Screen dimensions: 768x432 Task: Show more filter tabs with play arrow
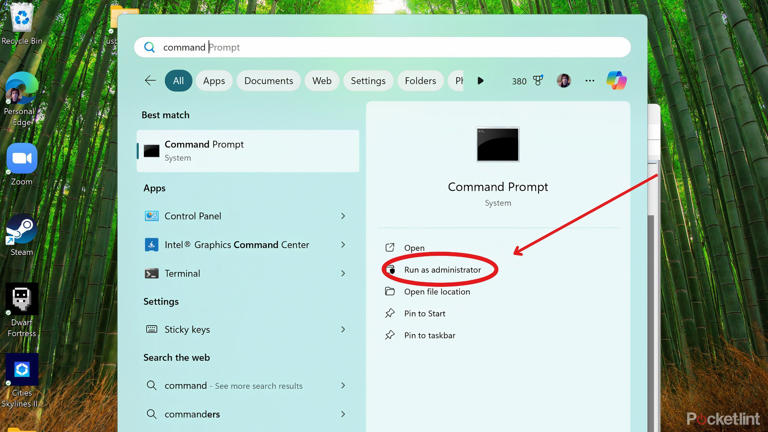tap(480, 81)
